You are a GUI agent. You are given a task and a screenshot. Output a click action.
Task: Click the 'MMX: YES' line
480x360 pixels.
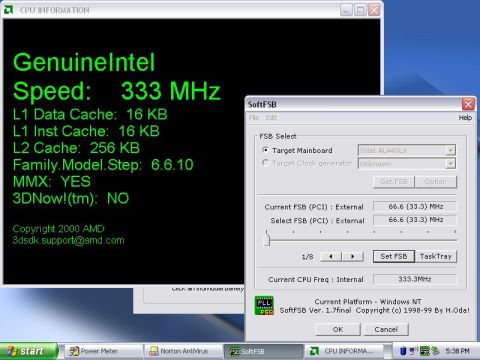52,182
